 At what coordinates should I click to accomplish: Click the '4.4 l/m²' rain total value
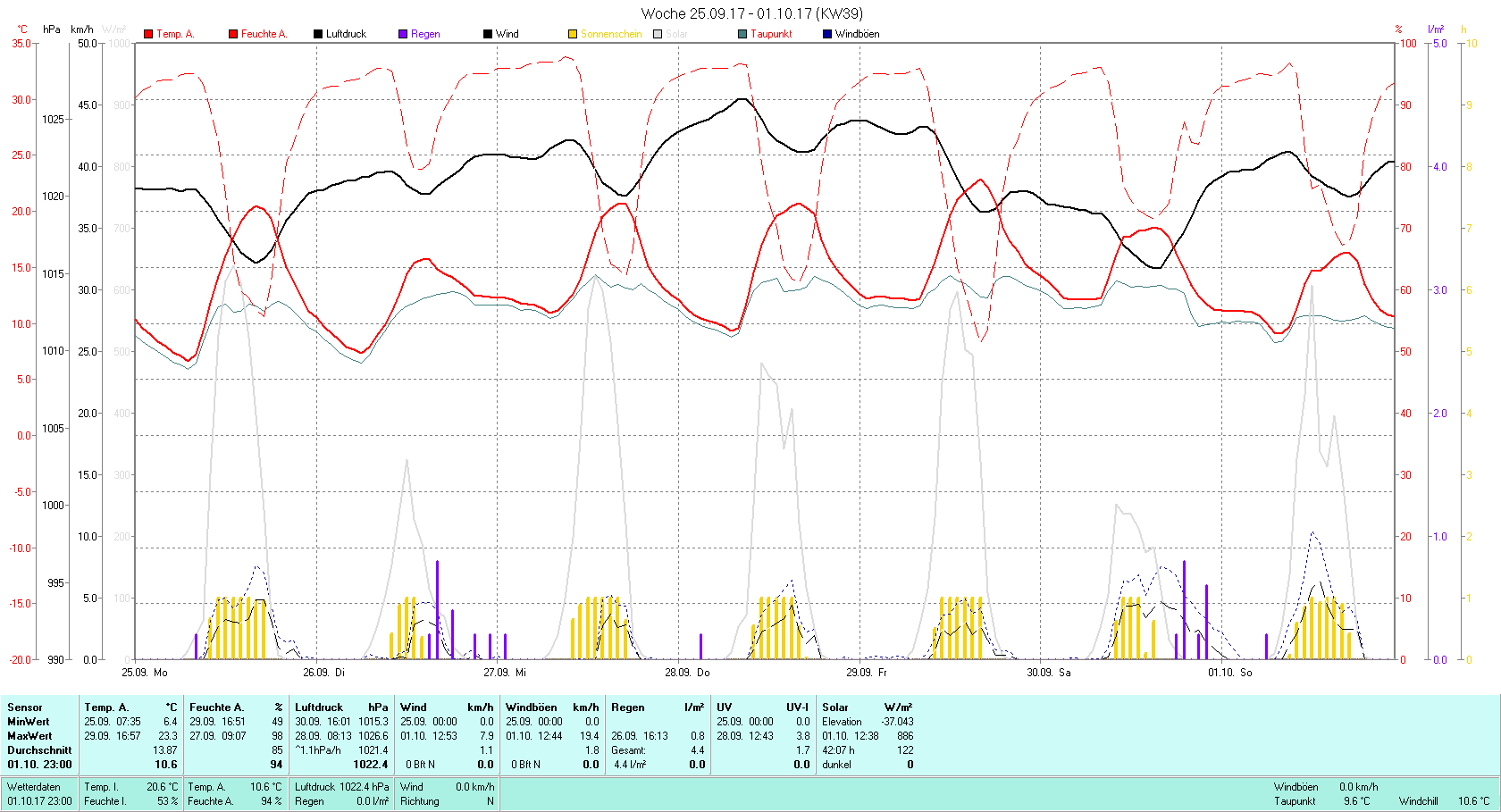[630, 765]
